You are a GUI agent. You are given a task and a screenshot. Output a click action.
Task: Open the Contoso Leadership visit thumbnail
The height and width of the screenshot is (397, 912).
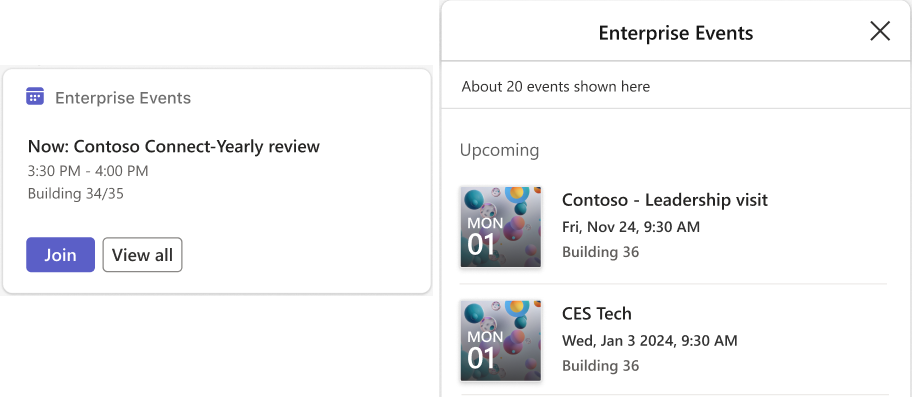pos(501,227)
